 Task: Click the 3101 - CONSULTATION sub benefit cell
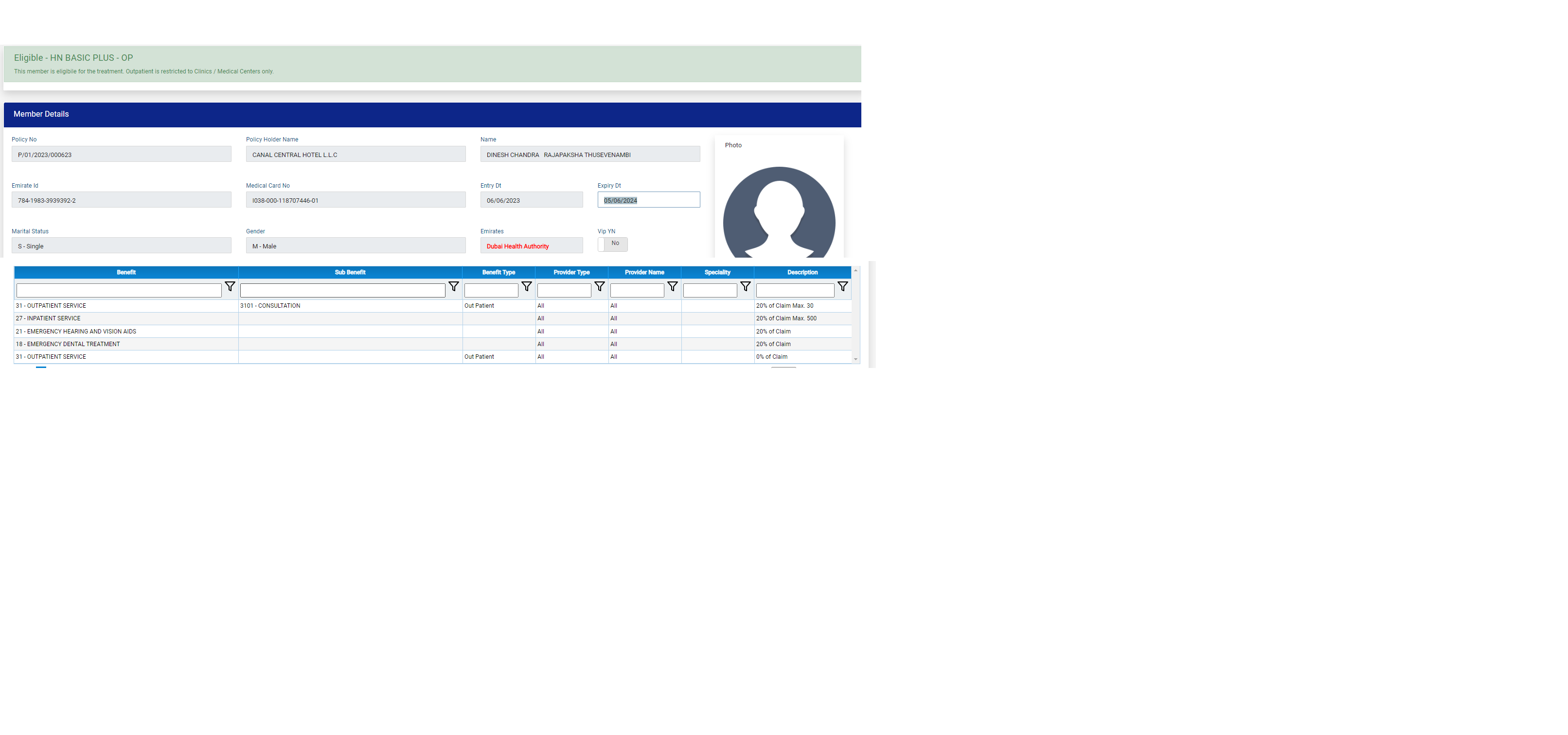[x=270, y=306]
